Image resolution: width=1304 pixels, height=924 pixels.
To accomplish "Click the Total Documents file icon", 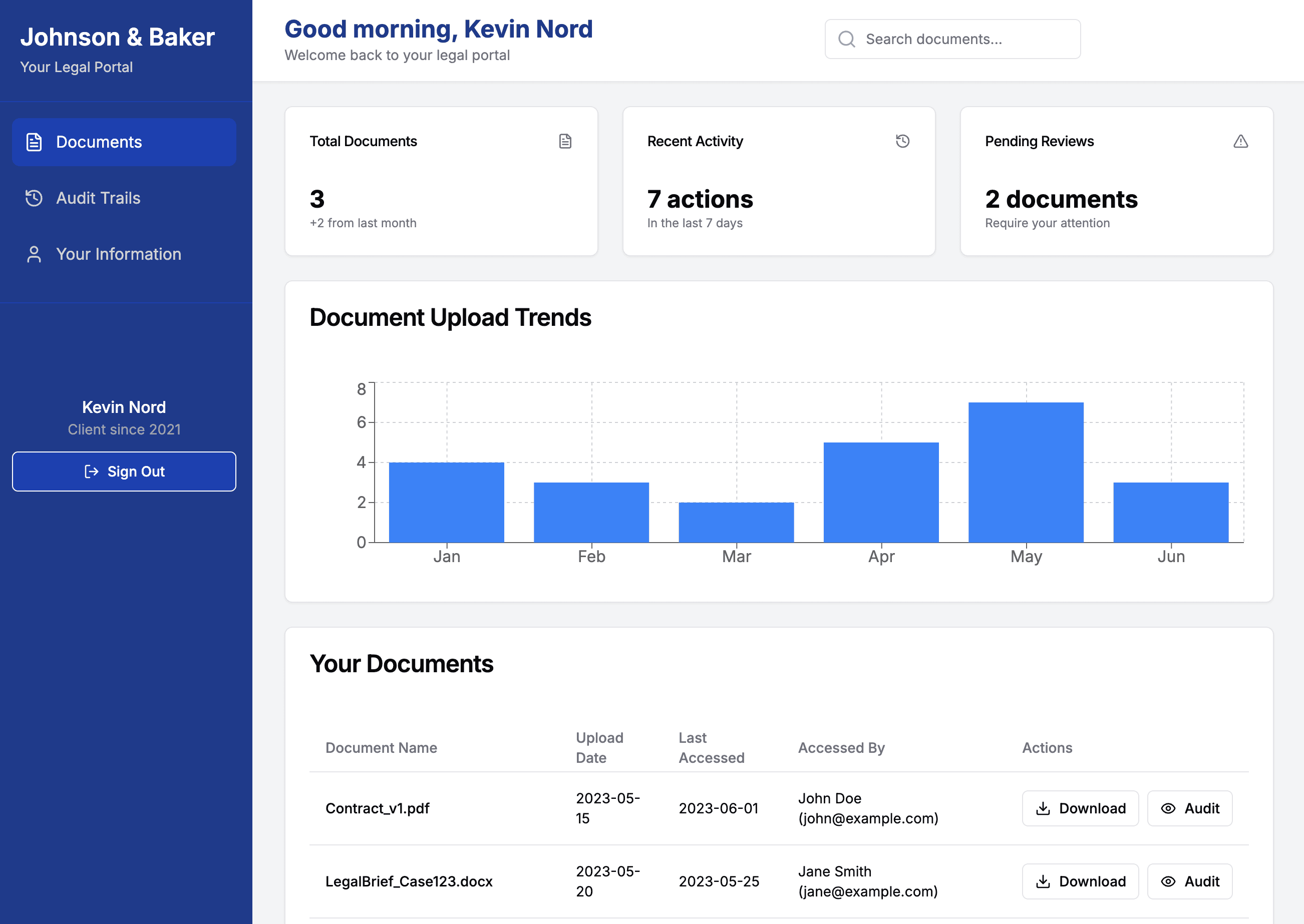I will (x=565, y=141).
